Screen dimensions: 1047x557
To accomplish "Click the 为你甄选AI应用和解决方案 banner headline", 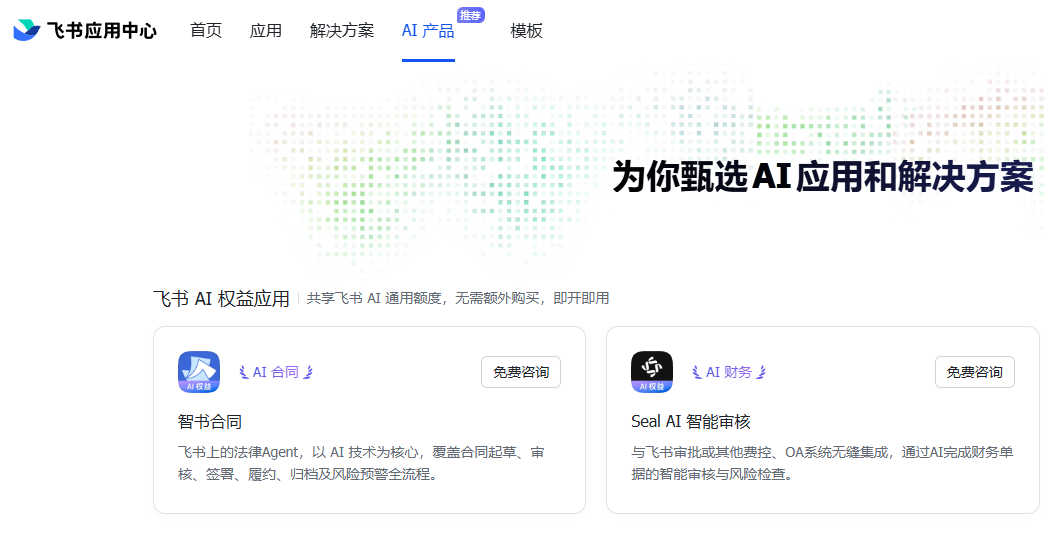I will coord(823,177).
